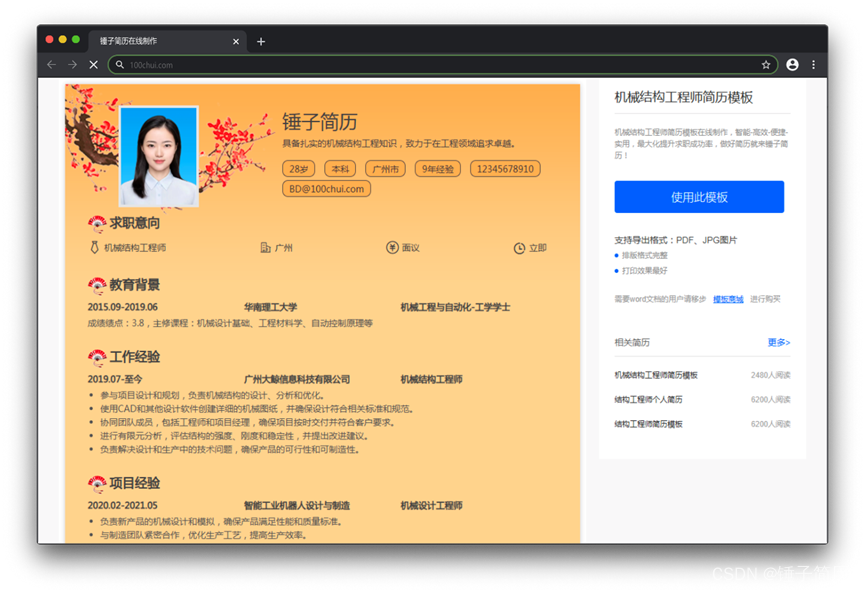This screenshot has width=865, height=593.
Task: Click the phone number tag 12345678910
Action: click(505, 169)
